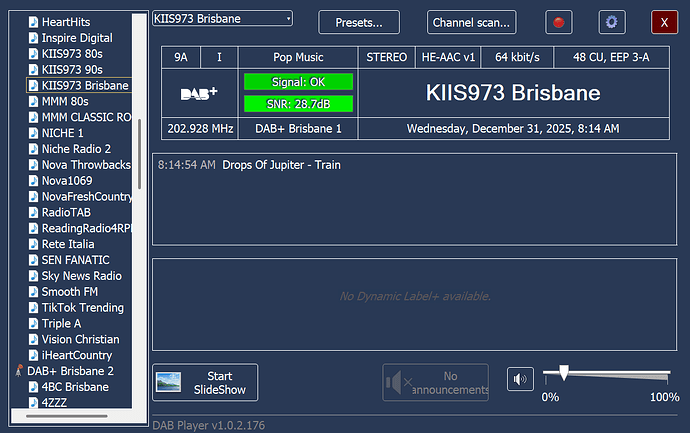Click the note icon beside NICHE 1
Viewport: 690px width, 433px height.
[33, 133]
